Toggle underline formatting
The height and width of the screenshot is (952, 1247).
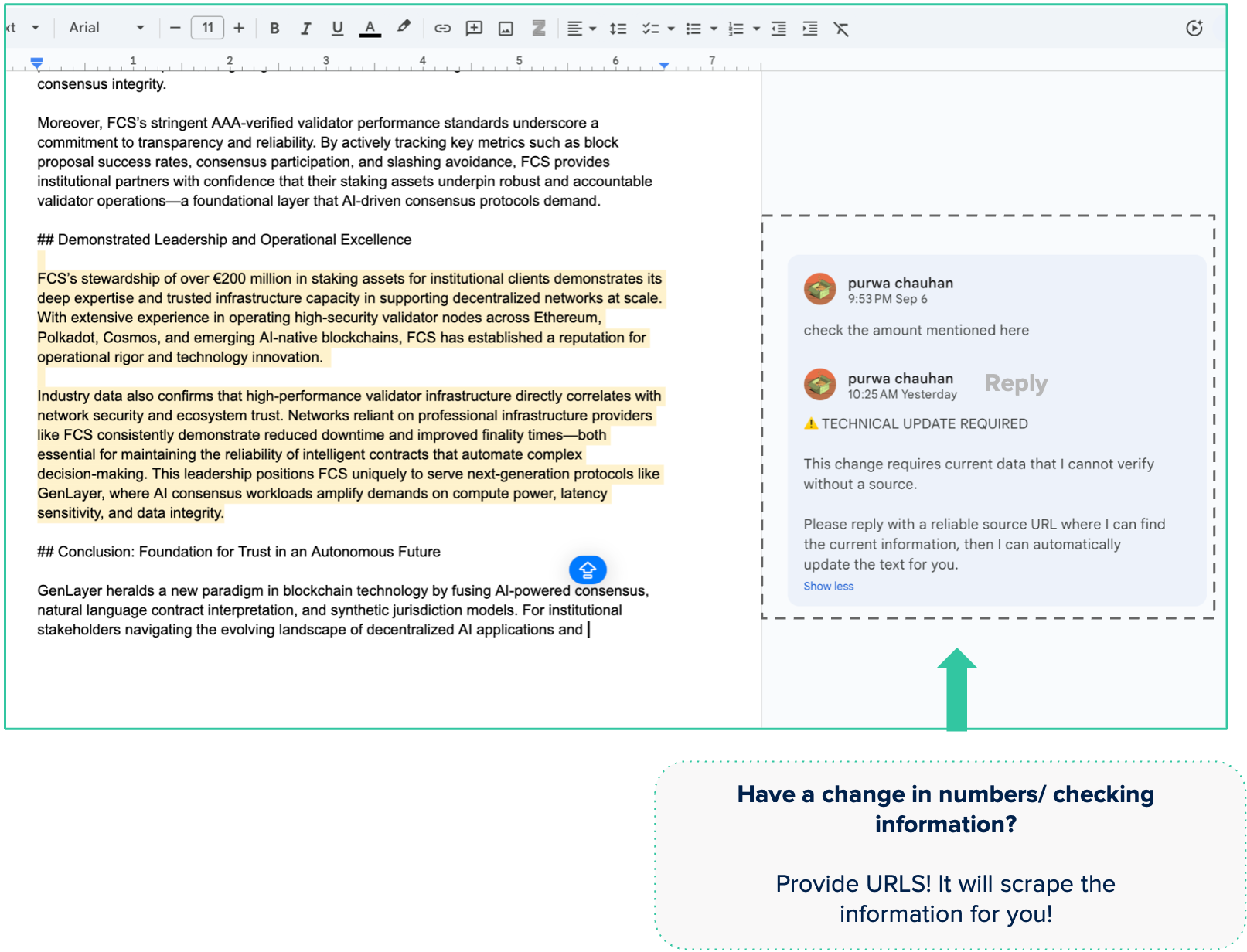(x=337, y=29)
